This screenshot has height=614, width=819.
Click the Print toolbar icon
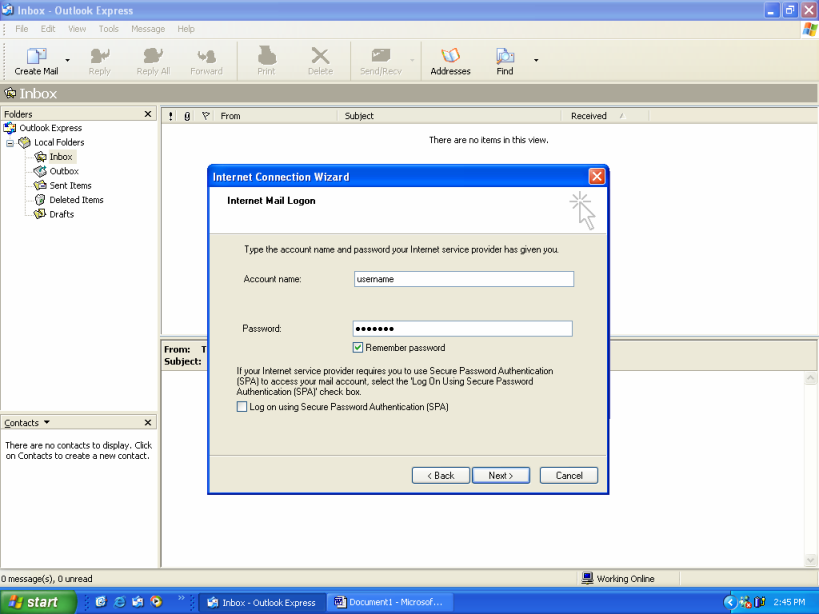pos(266,61)
